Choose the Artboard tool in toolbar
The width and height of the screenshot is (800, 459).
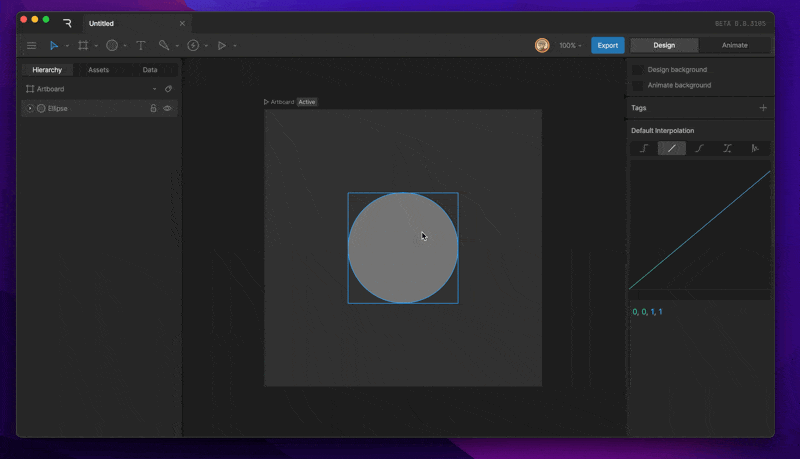83,45
